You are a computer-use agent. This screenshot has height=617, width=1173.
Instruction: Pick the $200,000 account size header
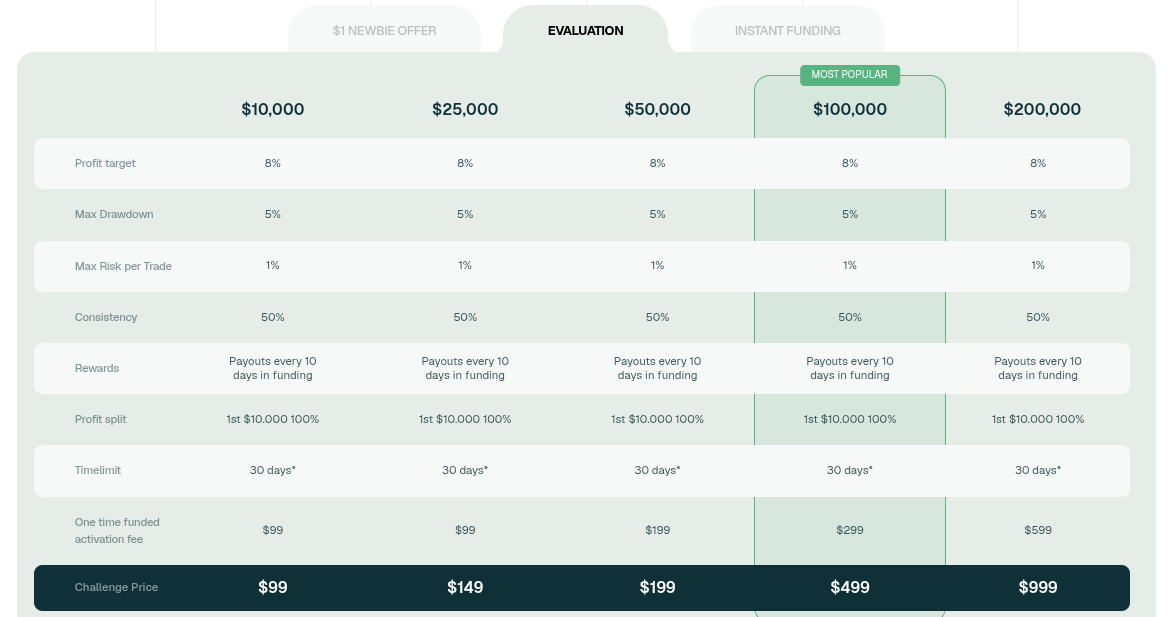[x=1042, y=109]
